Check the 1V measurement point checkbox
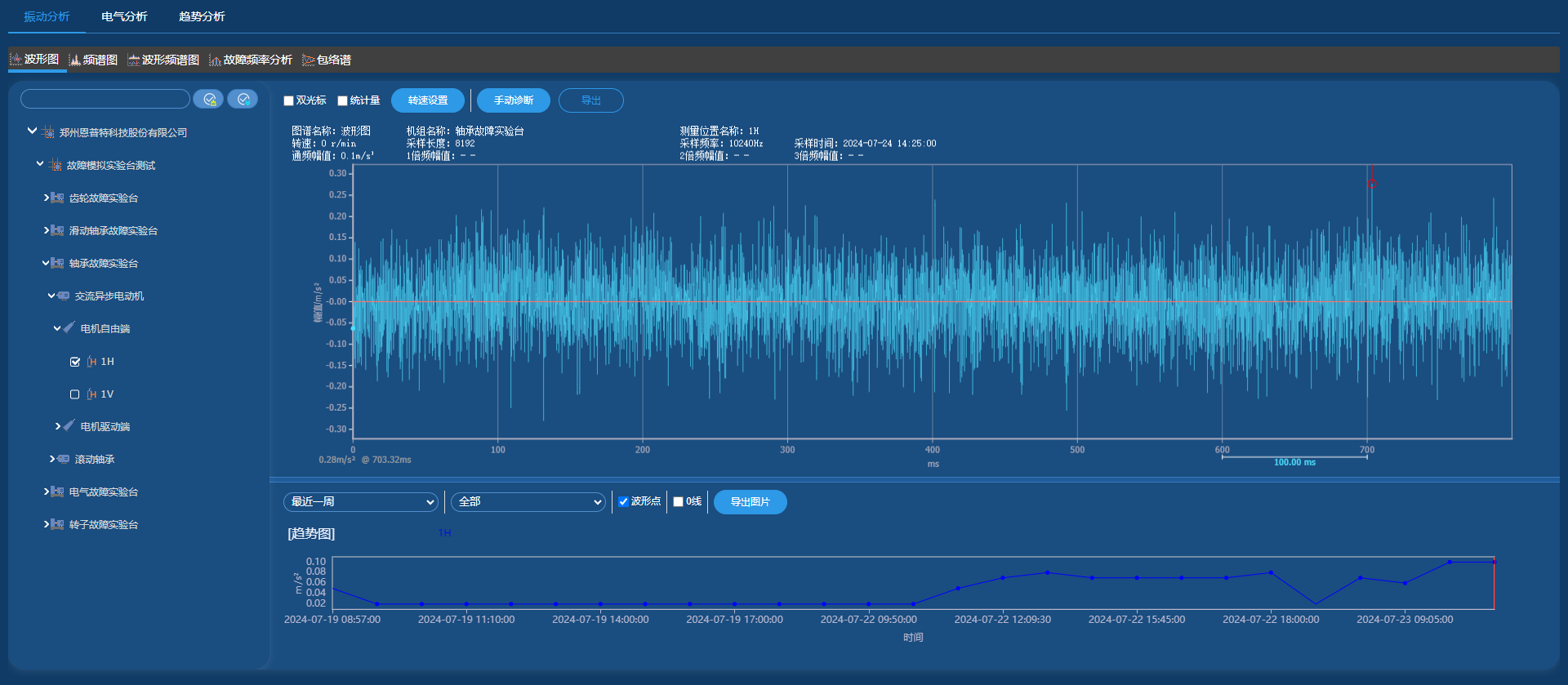The width and height of the screenshot is (1568, 685). (75, 394)
